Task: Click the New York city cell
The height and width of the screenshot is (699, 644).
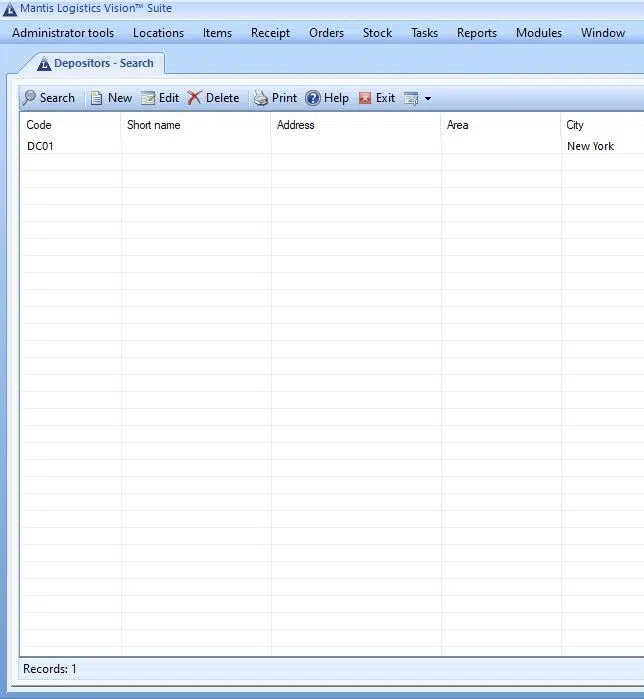Action: click(x=590, y=146)
